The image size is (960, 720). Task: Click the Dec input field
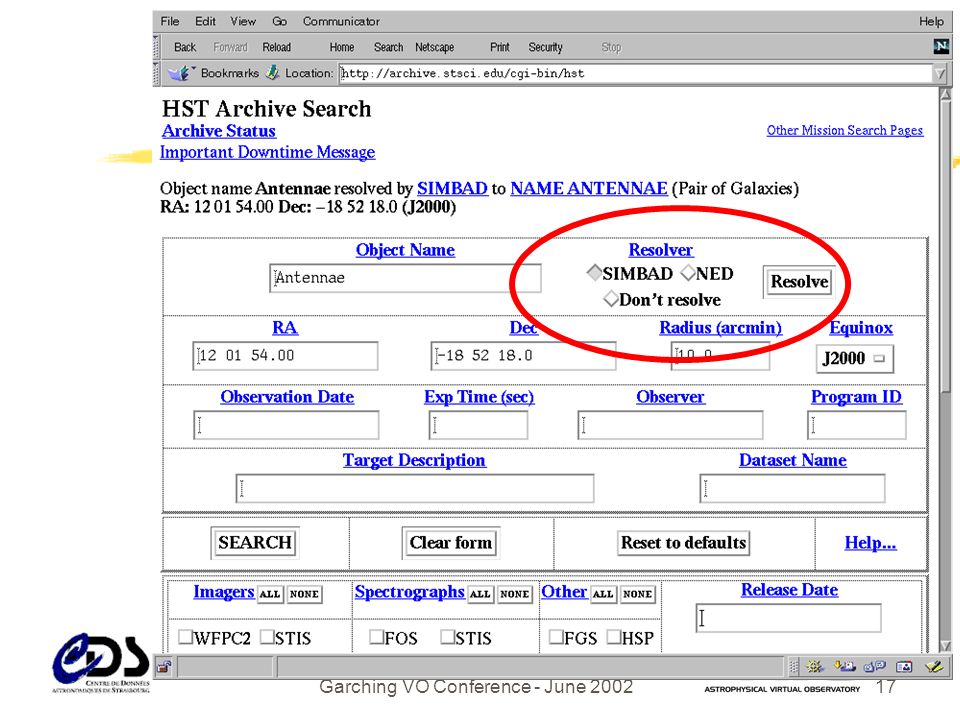[x=523, y=356]
